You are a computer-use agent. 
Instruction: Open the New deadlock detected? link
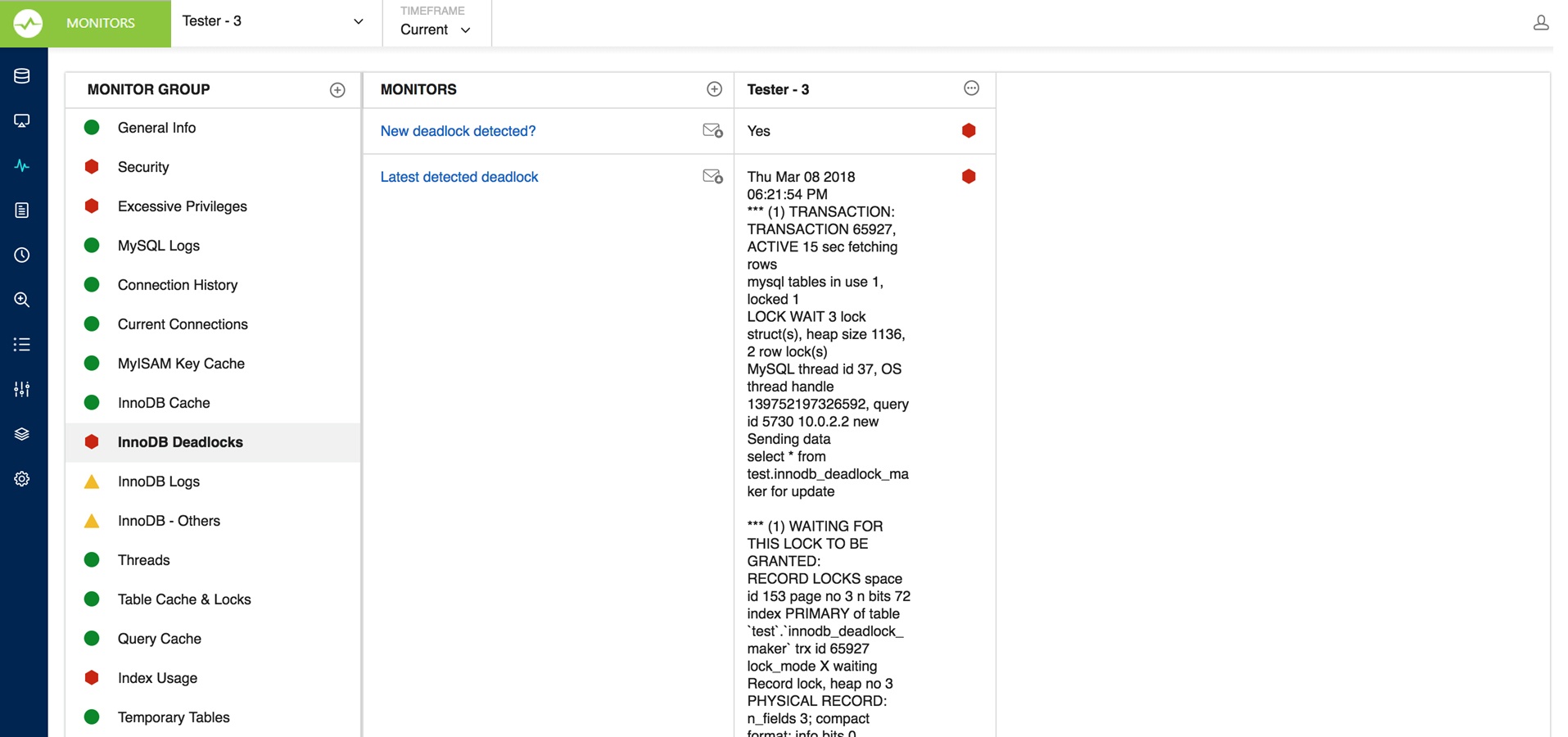458,131
